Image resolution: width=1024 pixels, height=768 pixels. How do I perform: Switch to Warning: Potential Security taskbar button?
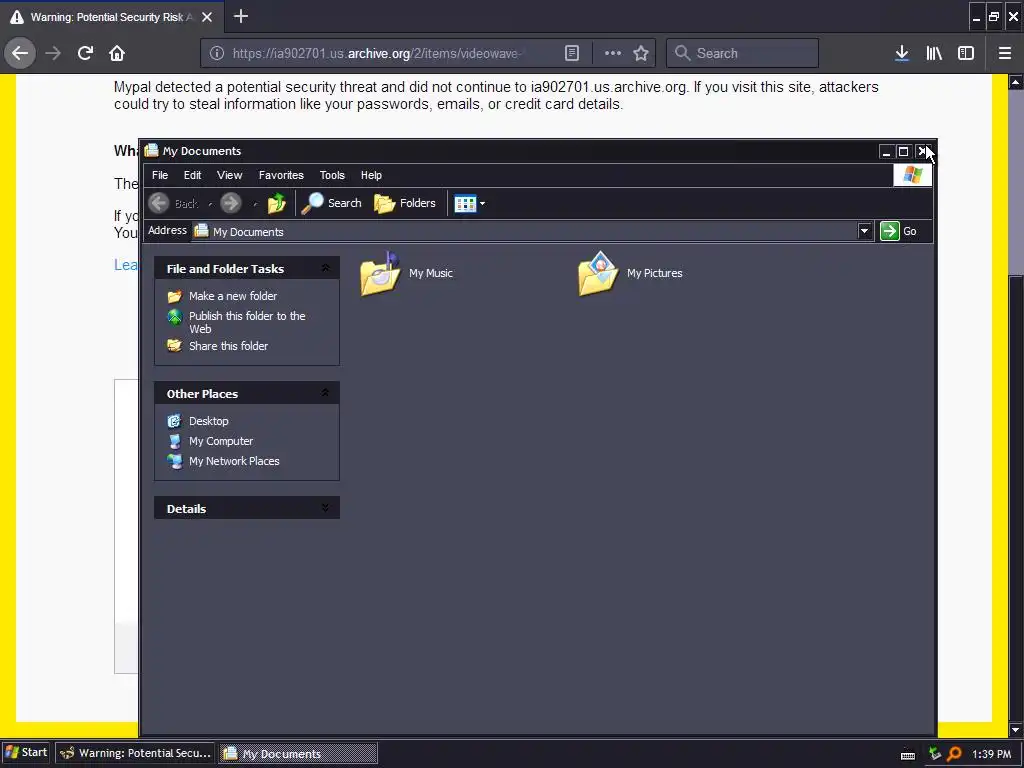coord(135,753)
